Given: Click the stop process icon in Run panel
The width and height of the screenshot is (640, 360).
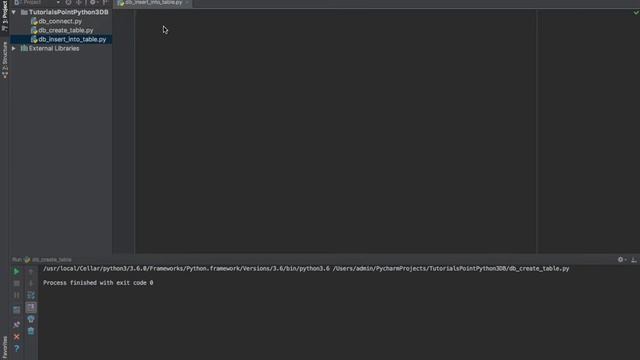Looking at the screenshot, I should 16,283.
